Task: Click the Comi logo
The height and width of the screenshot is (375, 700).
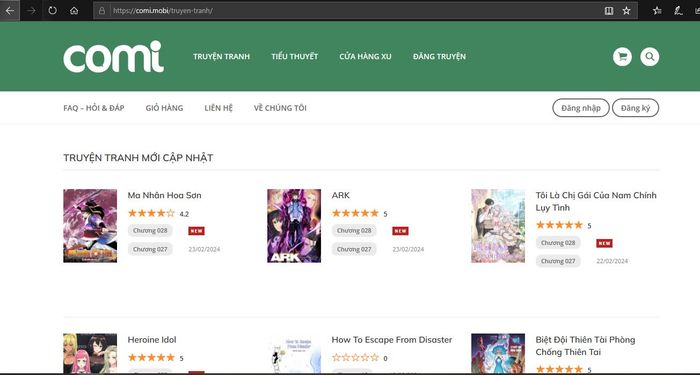Action: tap(113, 57)
